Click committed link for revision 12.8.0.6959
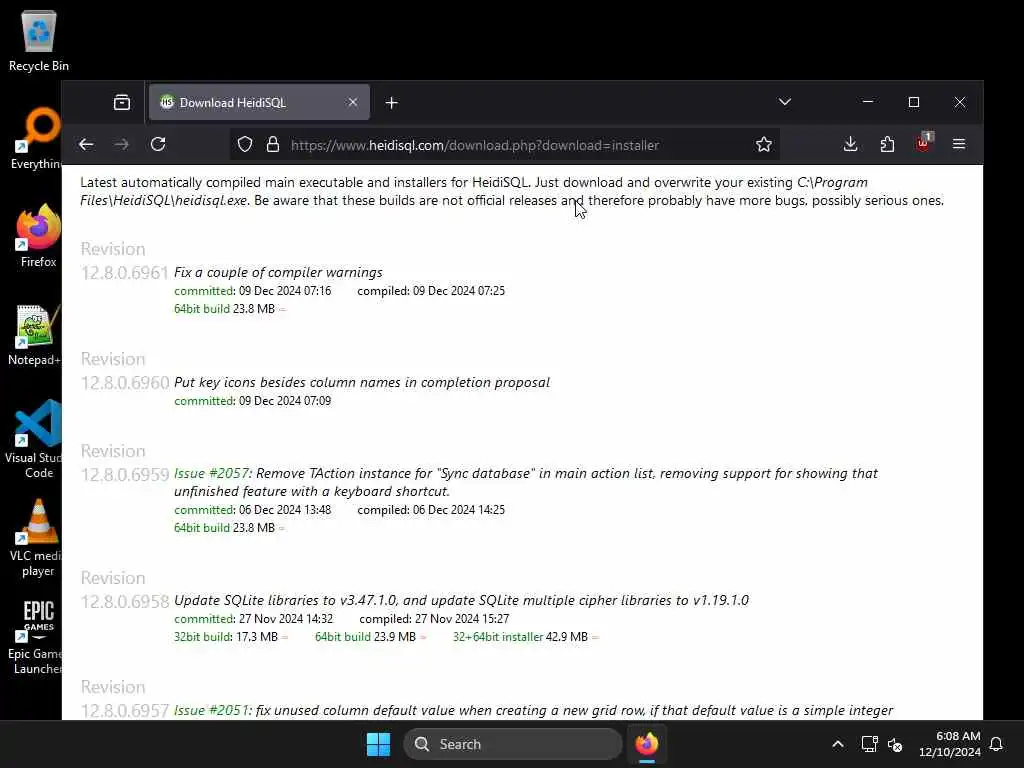The width and height of the screenshot is (1024, 768). coord(204,510)
